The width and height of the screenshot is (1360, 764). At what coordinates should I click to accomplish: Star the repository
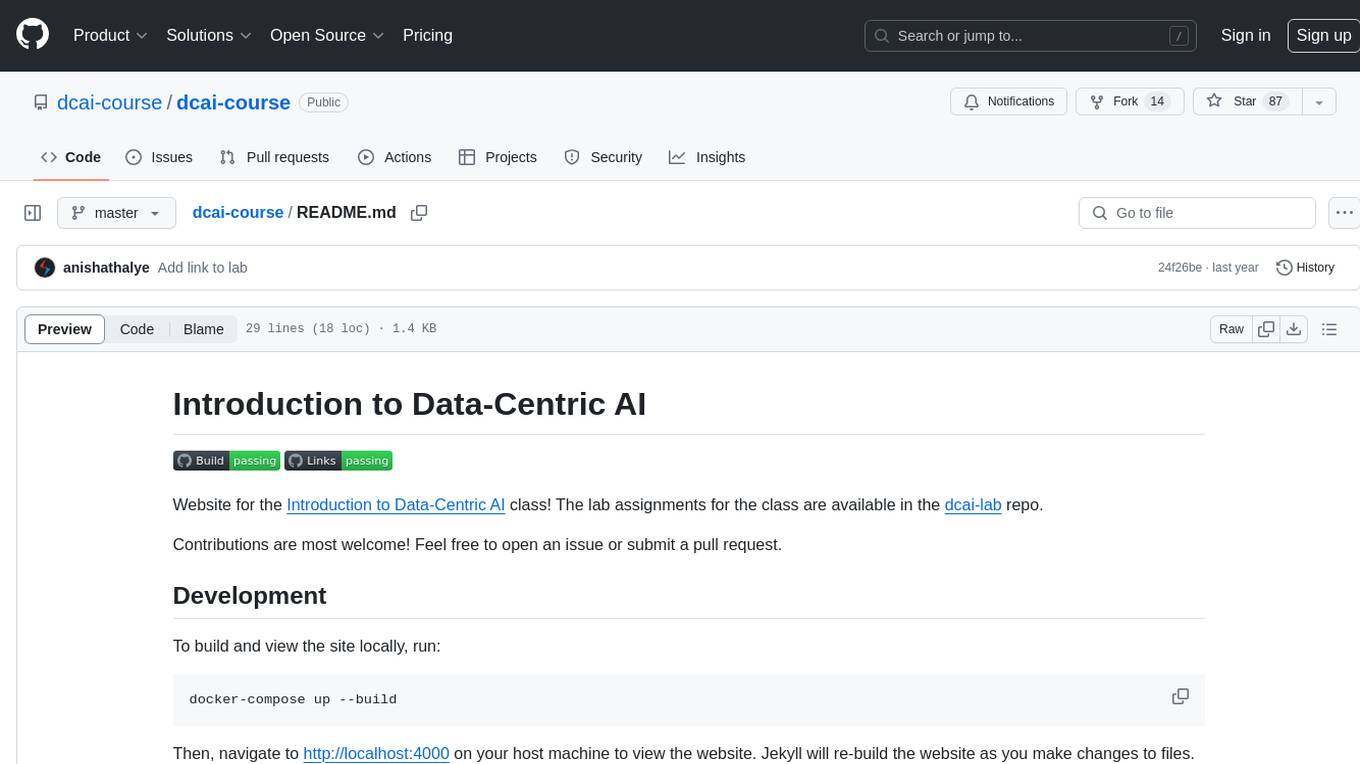pos(1247,102)
